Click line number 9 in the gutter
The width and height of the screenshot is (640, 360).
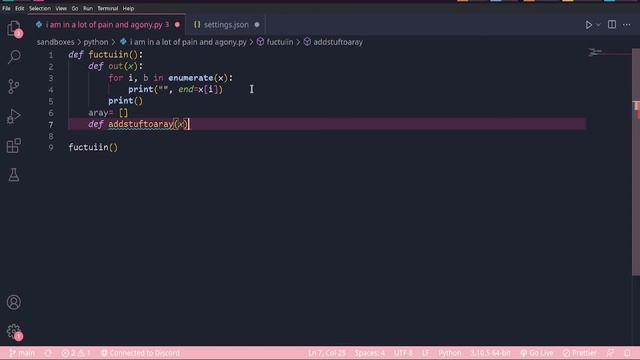pyautogui.click(x=51, y=147)
